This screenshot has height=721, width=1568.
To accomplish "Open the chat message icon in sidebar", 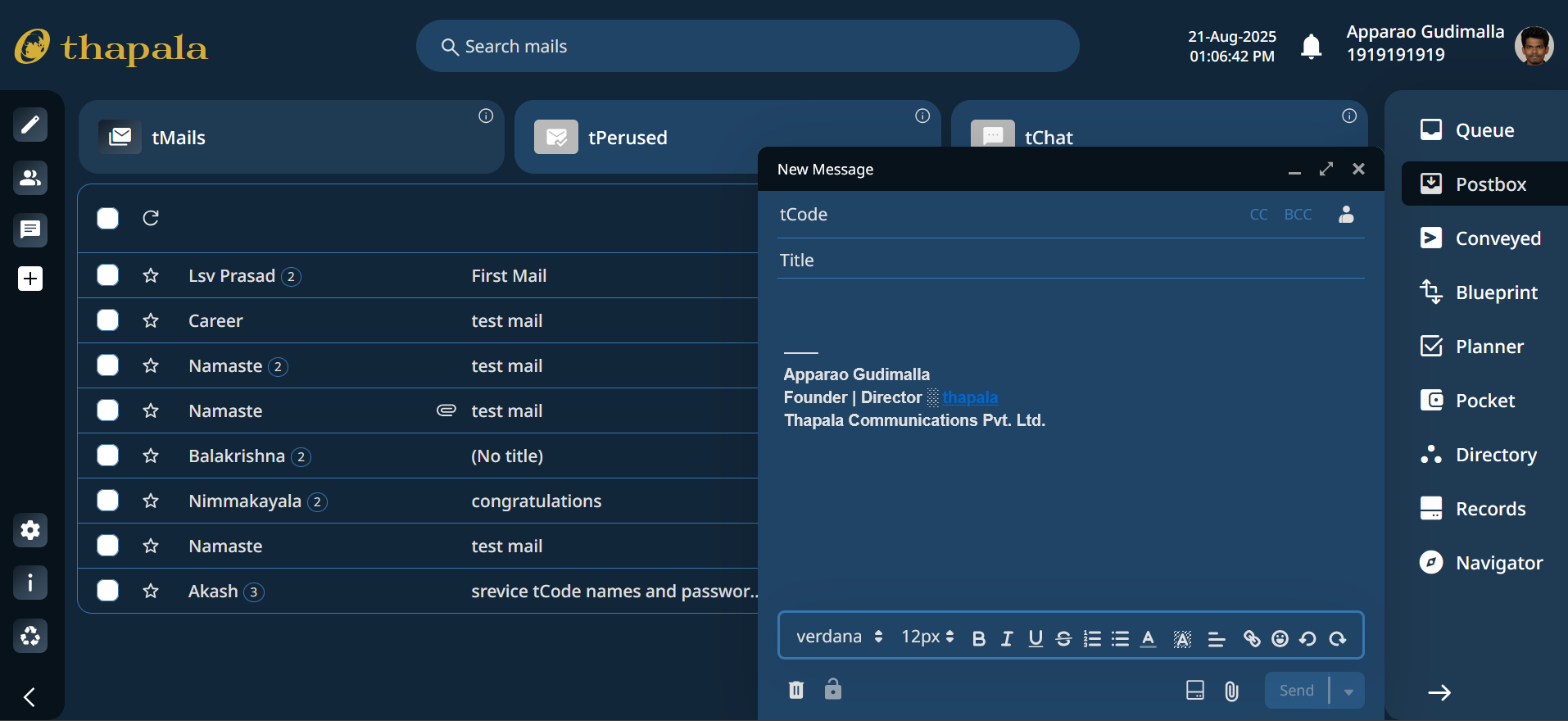I will click(x=30, y=229).
